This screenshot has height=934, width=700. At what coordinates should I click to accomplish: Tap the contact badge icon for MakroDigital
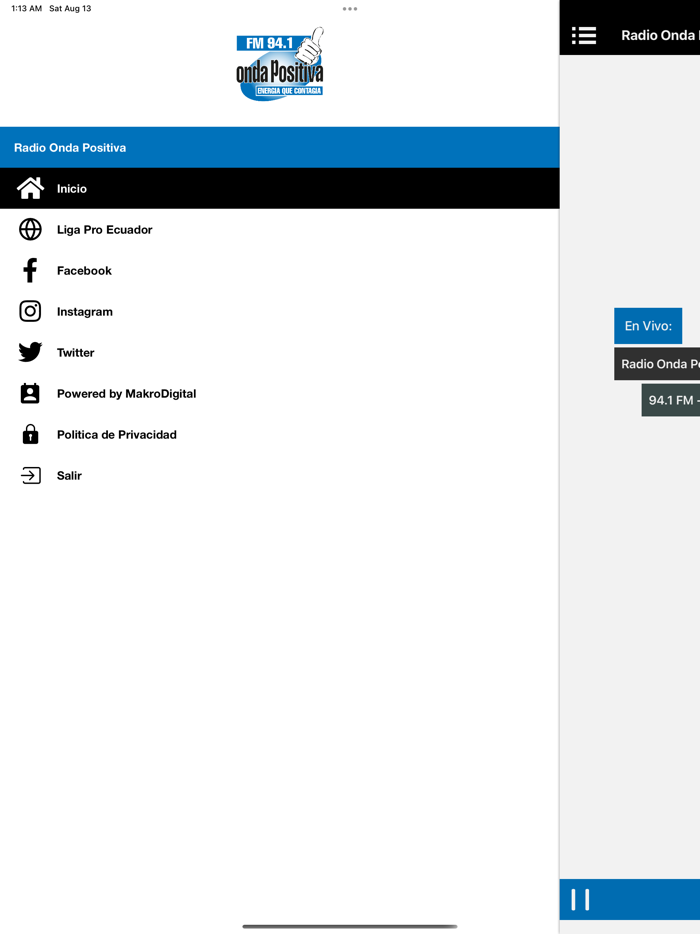click(x=30, y=393)
